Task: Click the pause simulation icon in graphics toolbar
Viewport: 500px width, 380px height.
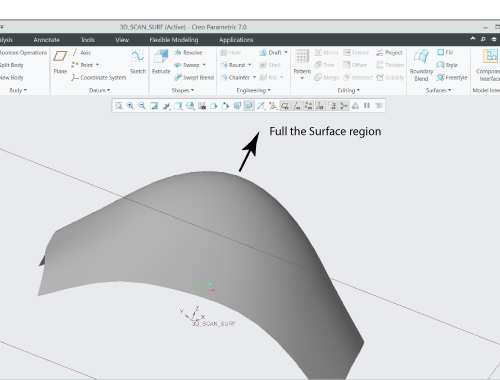Action: tap(367, 106)
